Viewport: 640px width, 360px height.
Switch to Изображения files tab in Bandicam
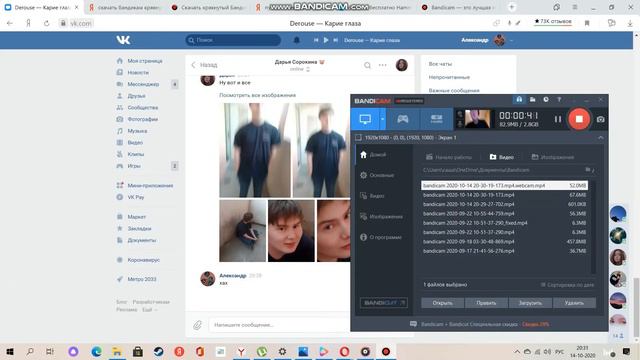click(553, 157)
